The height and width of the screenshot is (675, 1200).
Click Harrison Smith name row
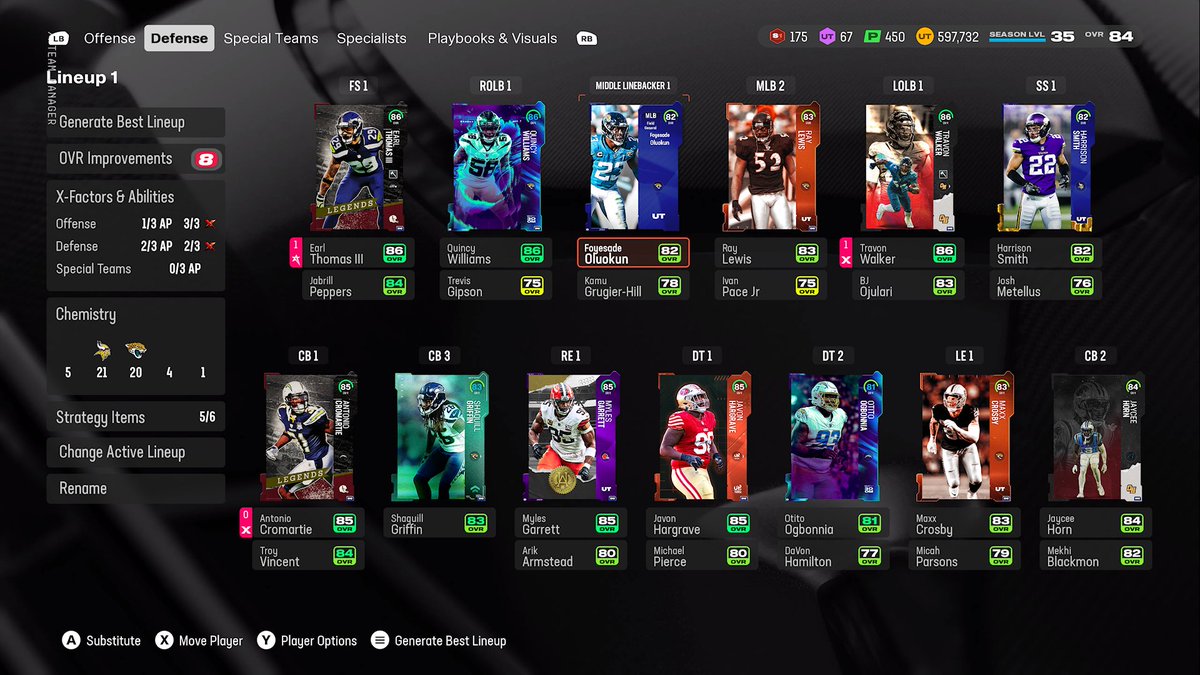[x=1045, y=253]
